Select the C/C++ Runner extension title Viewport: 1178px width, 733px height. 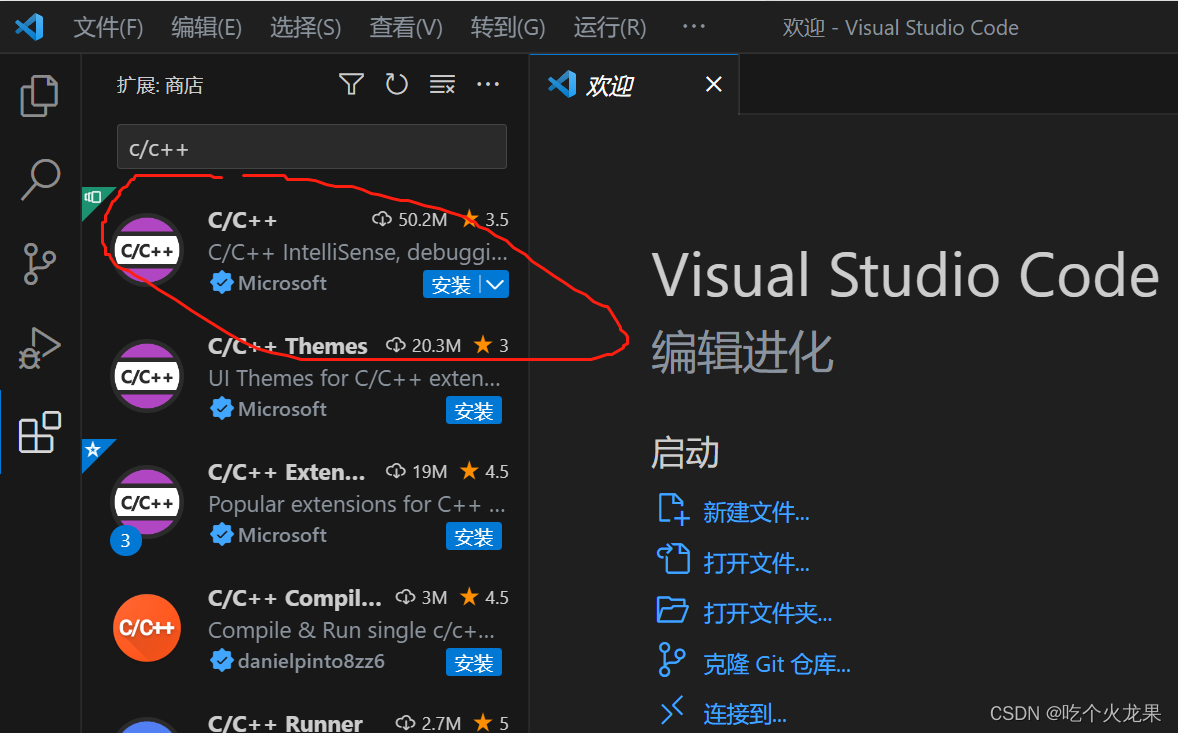click(x=285, y=723)
